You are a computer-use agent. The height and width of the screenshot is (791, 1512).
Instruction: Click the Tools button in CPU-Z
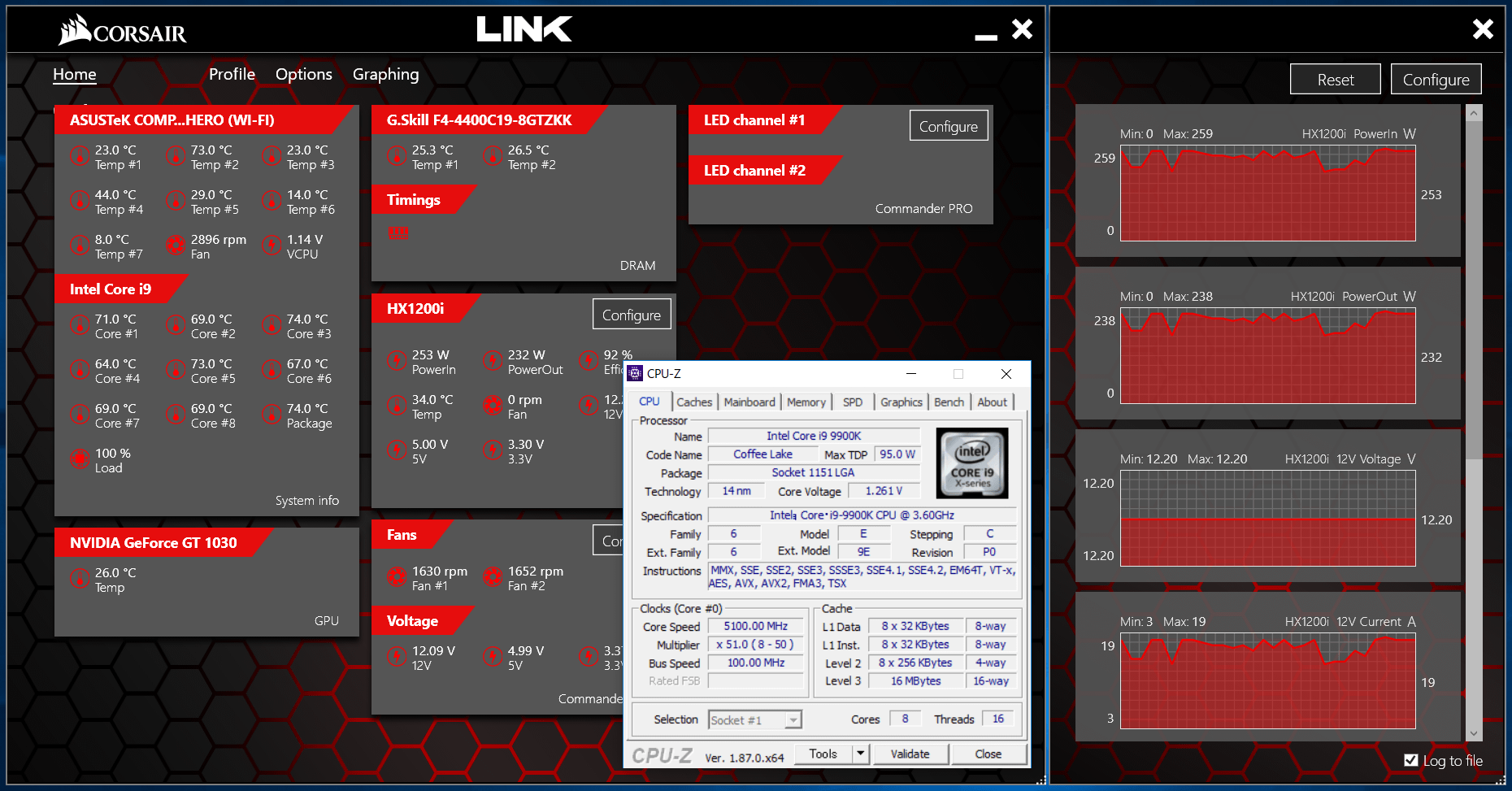[823, 754]
